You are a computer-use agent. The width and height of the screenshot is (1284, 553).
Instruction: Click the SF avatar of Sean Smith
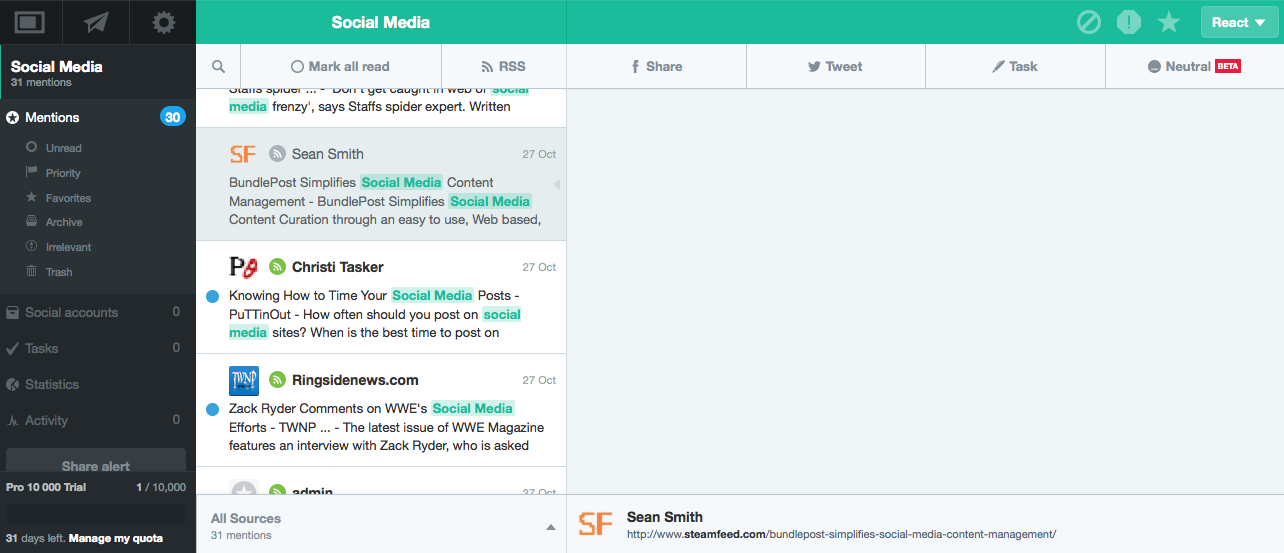coord(243,154)
